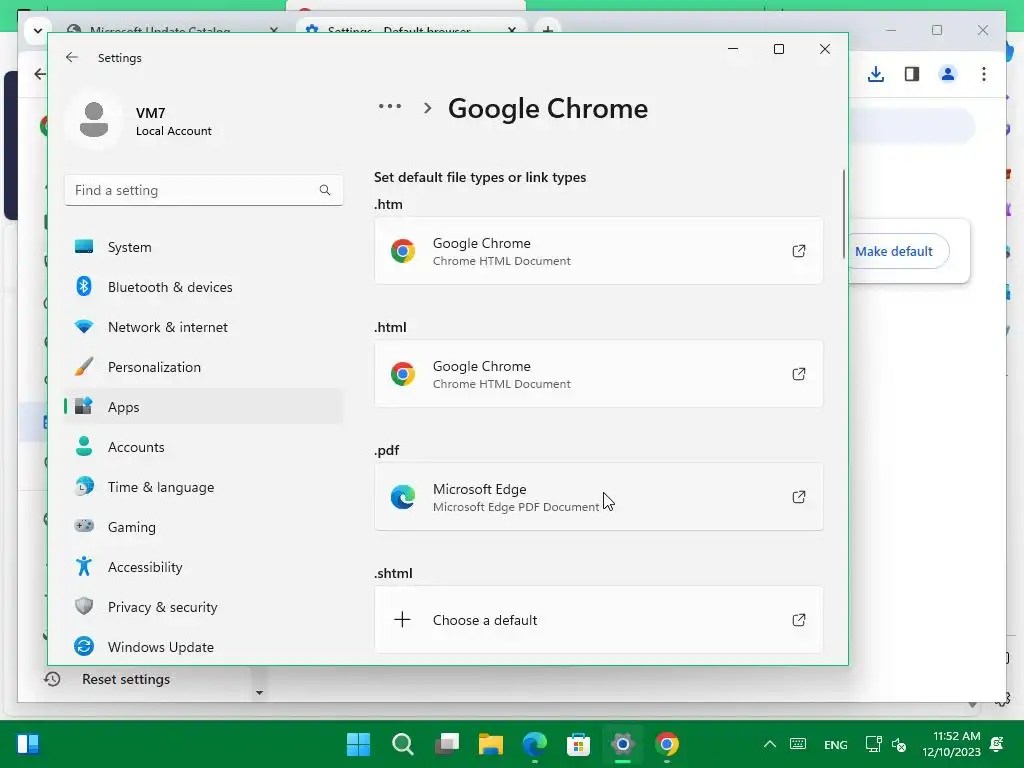
Task: Click external link icon in .shtml row
Action: point(799,620)
